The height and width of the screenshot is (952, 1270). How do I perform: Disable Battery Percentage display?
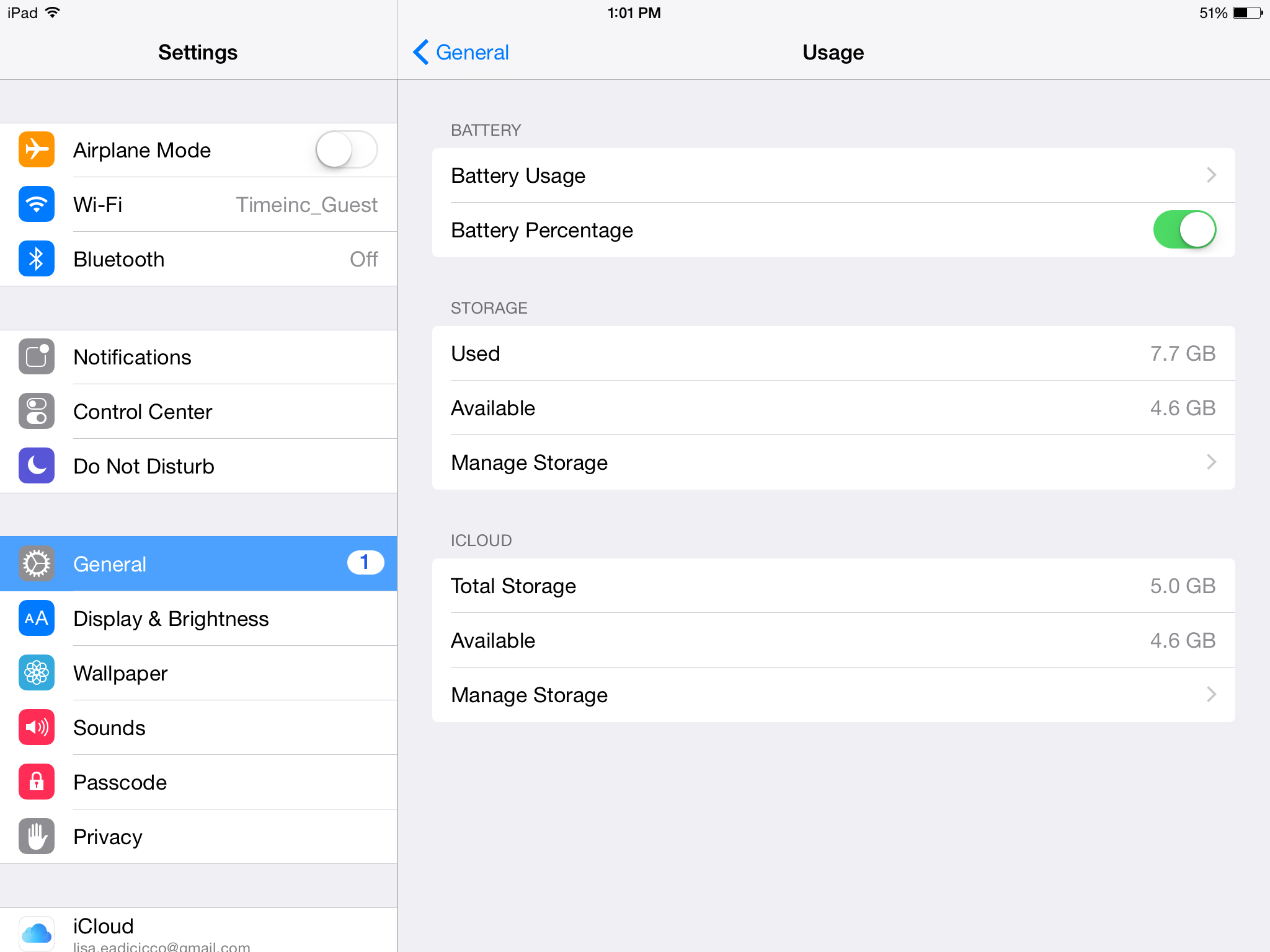click(1184, 229)
